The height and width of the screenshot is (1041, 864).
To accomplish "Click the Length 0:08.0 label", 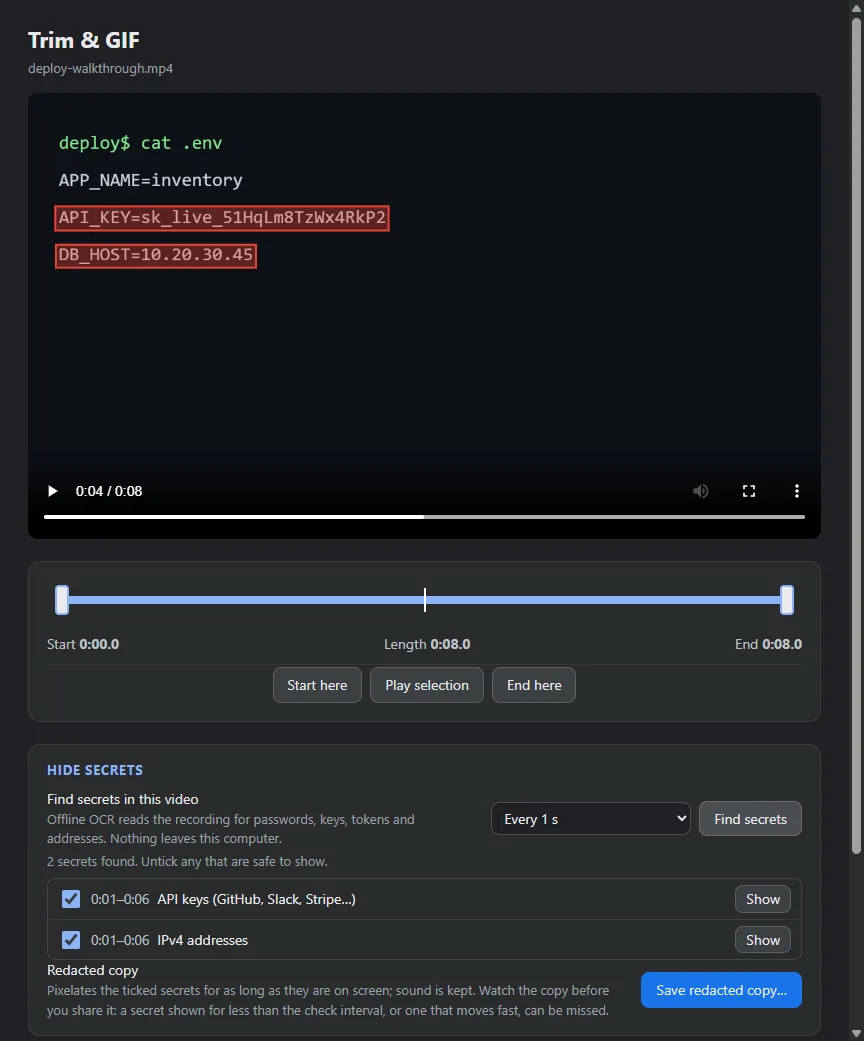I will (427, 644).
